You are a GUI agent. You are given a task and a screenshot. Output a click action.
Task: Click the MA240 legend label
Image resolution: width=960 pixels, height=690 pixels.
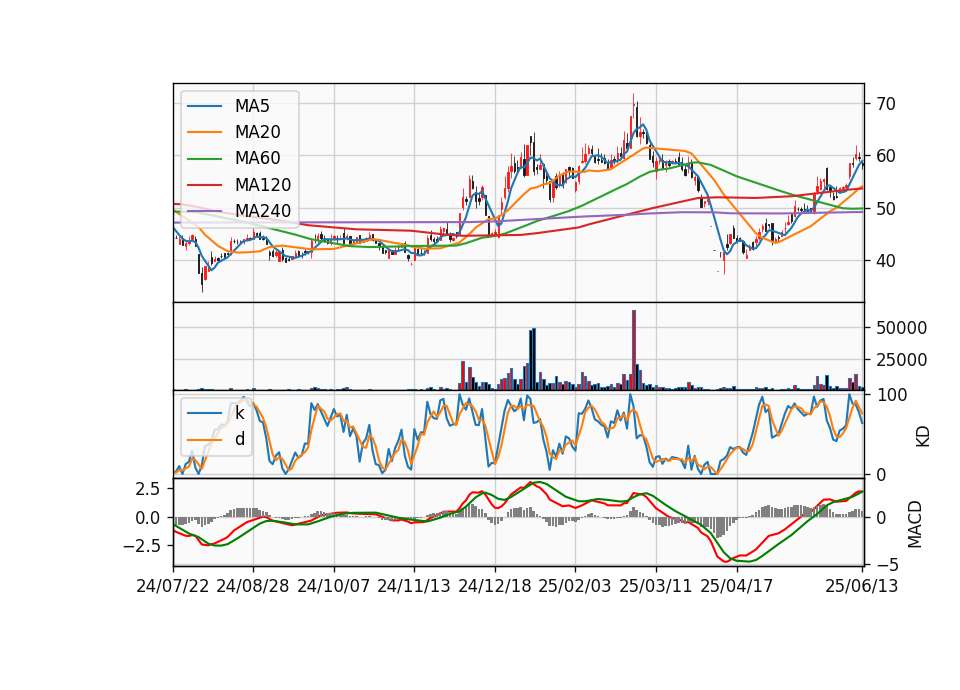(x=263, y=211)
